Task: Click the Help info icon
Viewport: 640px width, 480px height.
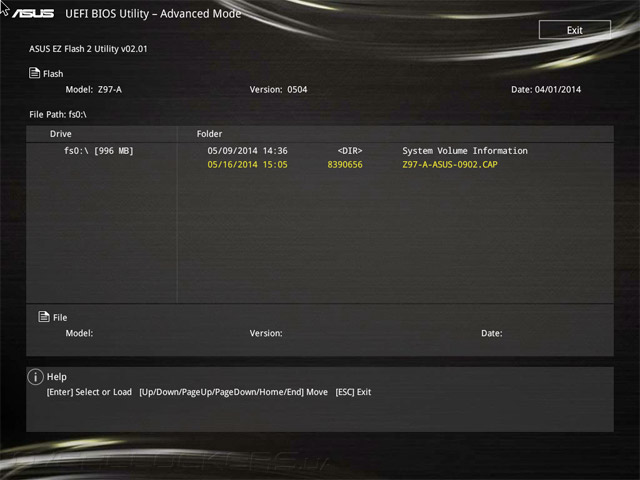Action: [36, 377]
